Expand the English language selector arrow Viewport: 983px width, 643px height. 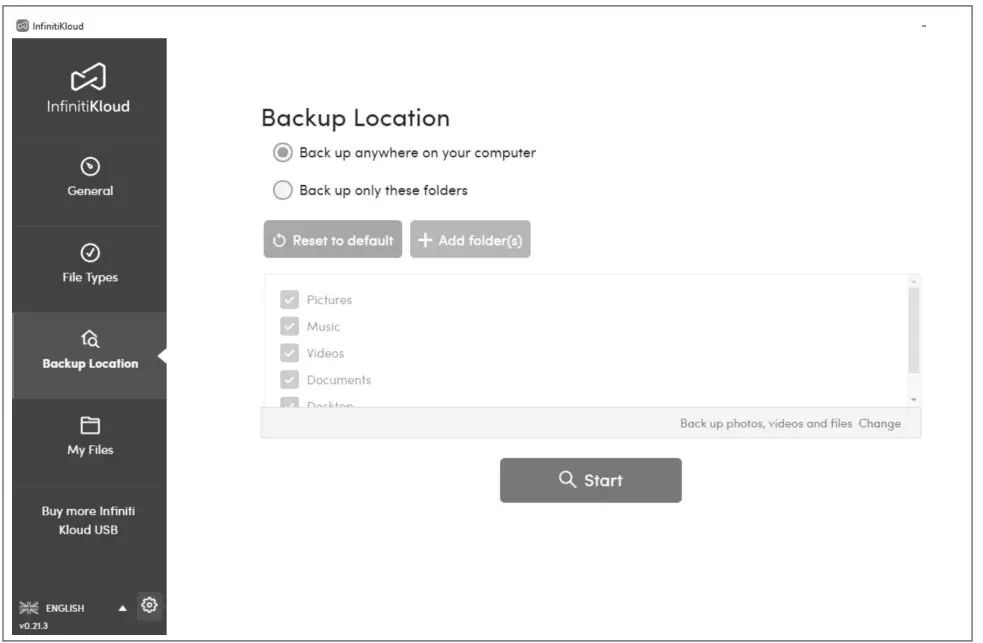(x=123, y=608)
